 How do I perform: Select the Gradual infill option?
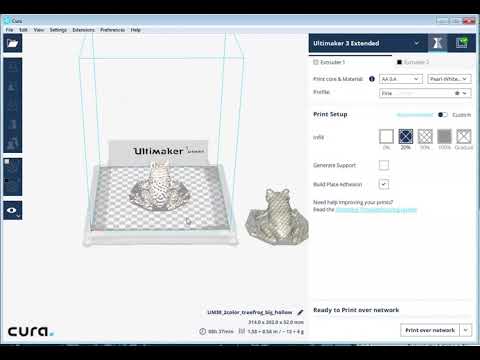coord(464,136)
